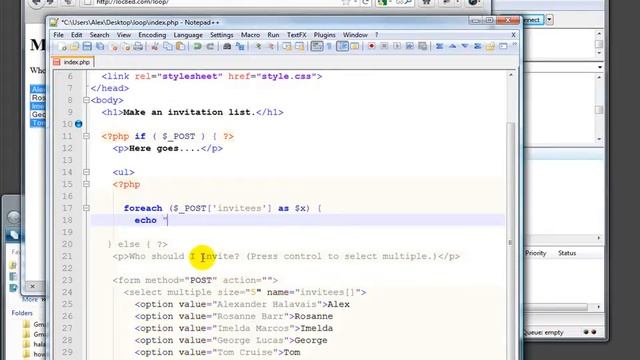
Task: Save the file using toolbar Save icon
Action: click(87, 47)
